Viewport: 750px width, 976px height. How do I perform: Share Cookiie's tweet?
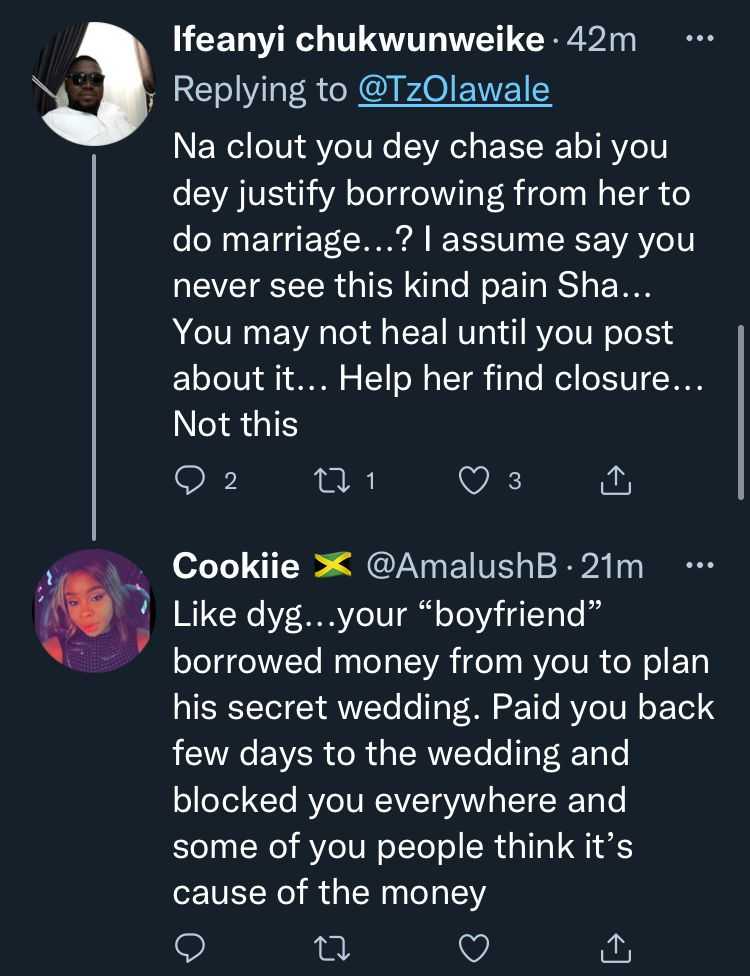point(616,946)
